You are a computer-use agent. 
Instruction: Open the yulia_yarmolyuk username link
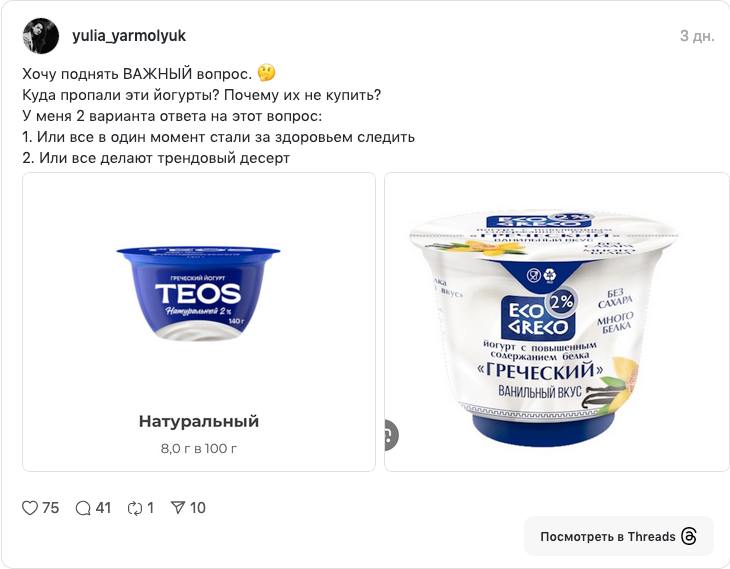click(x=129, y=36)
